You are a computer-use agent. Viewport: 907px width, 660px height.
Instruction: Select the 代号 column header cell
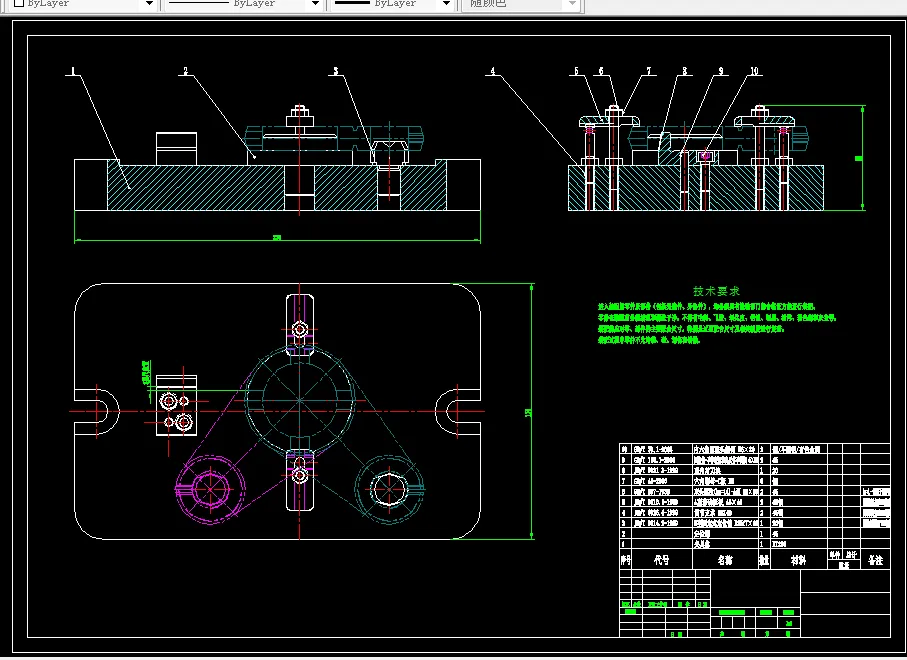(x=661, y=560)
